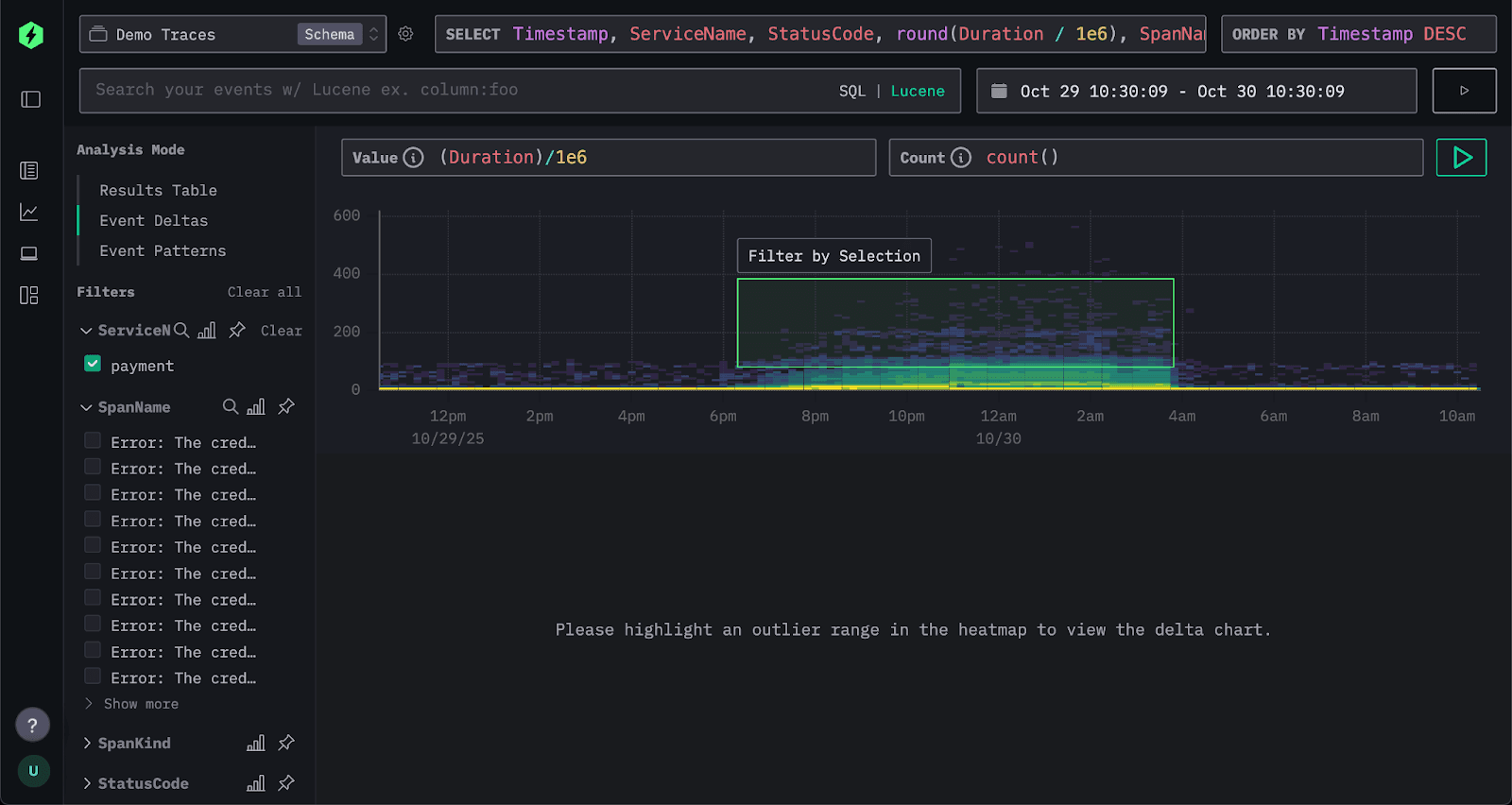Image resolution: width=1512 pixels, height=805 pixels.
Task: Pin the ServiceName filter
Action: click(x=237, y=330)
